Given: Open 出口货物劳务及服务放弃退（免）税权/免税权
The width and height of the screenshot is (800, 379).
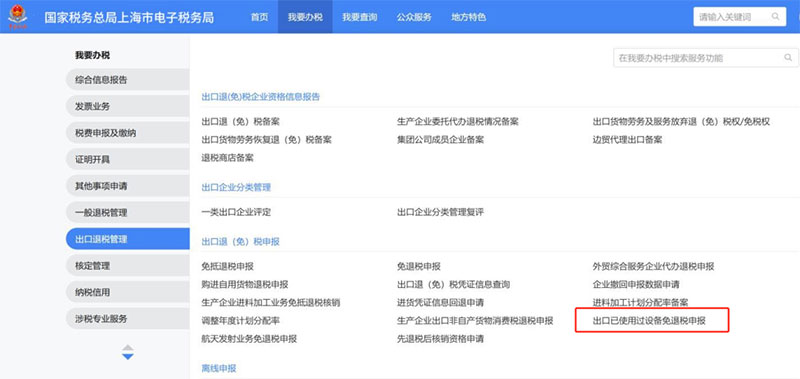Looking at the screenshot, I should pyautogui.click(x=681, y=121).
